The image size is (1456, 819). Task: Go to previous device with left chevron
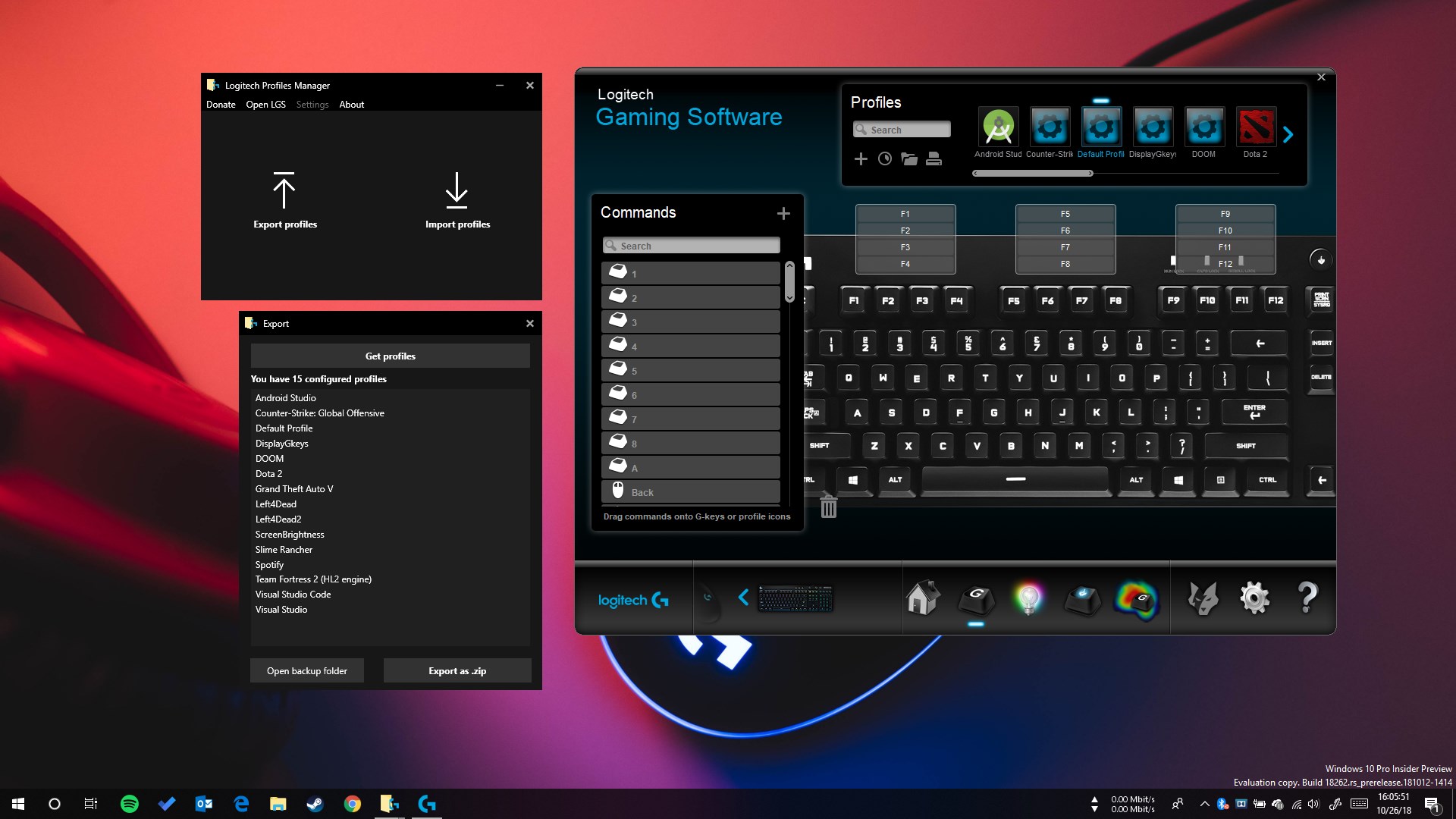click(x=743, y=598)
